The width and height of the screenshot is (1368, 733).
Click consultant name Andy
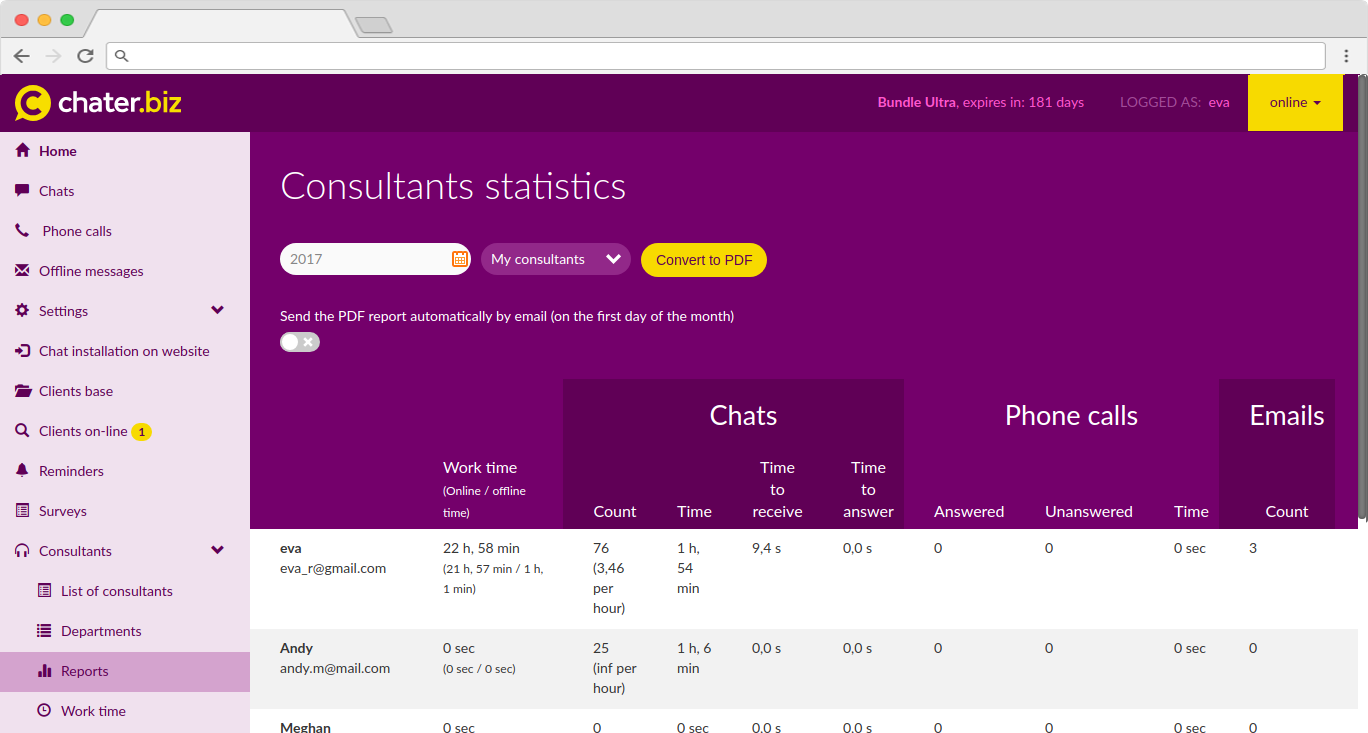296,648
